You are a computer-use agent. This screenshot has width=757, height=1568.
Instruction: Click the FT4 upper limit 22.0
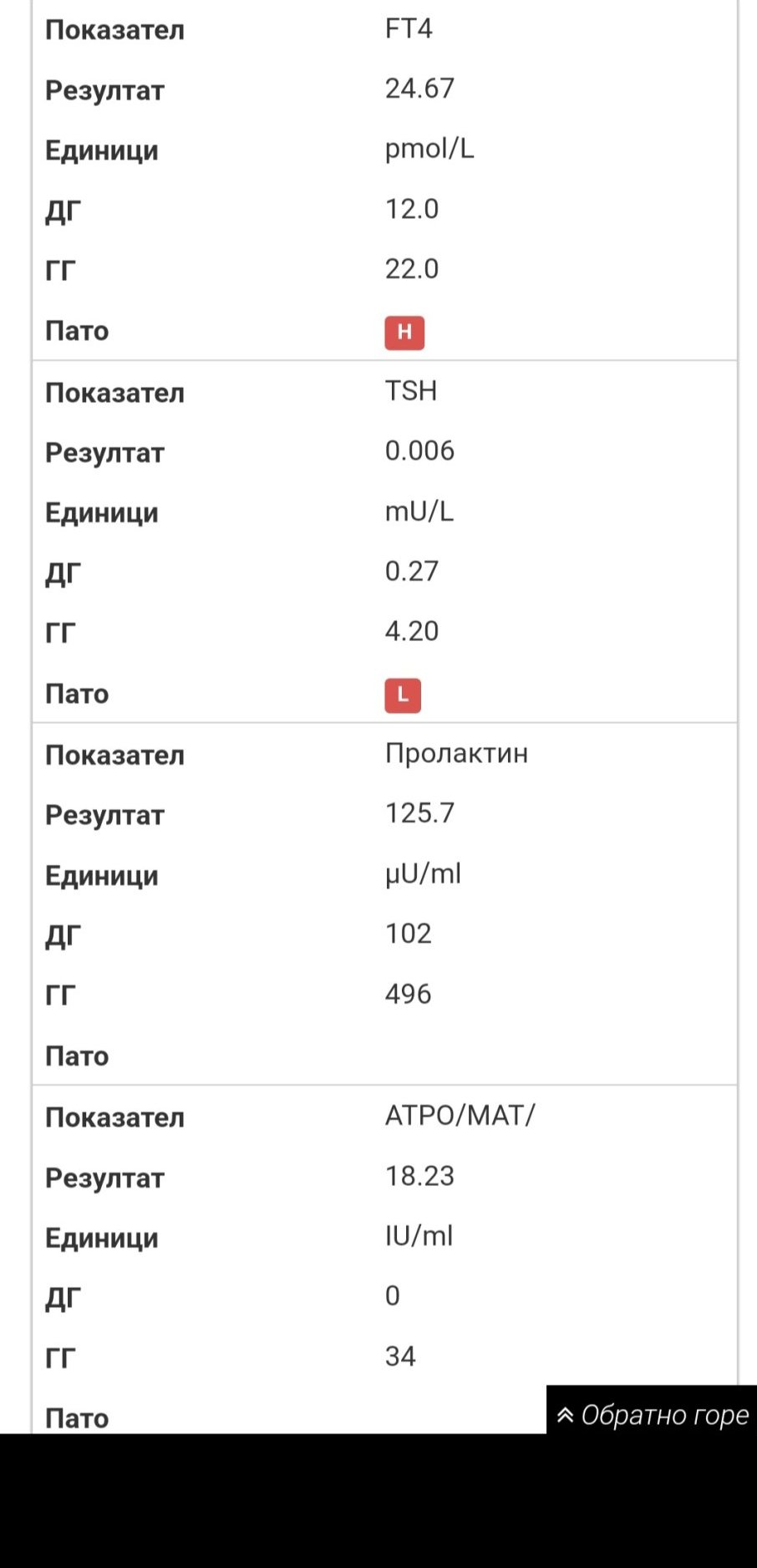pyautogui.click(x=411, y=269)
